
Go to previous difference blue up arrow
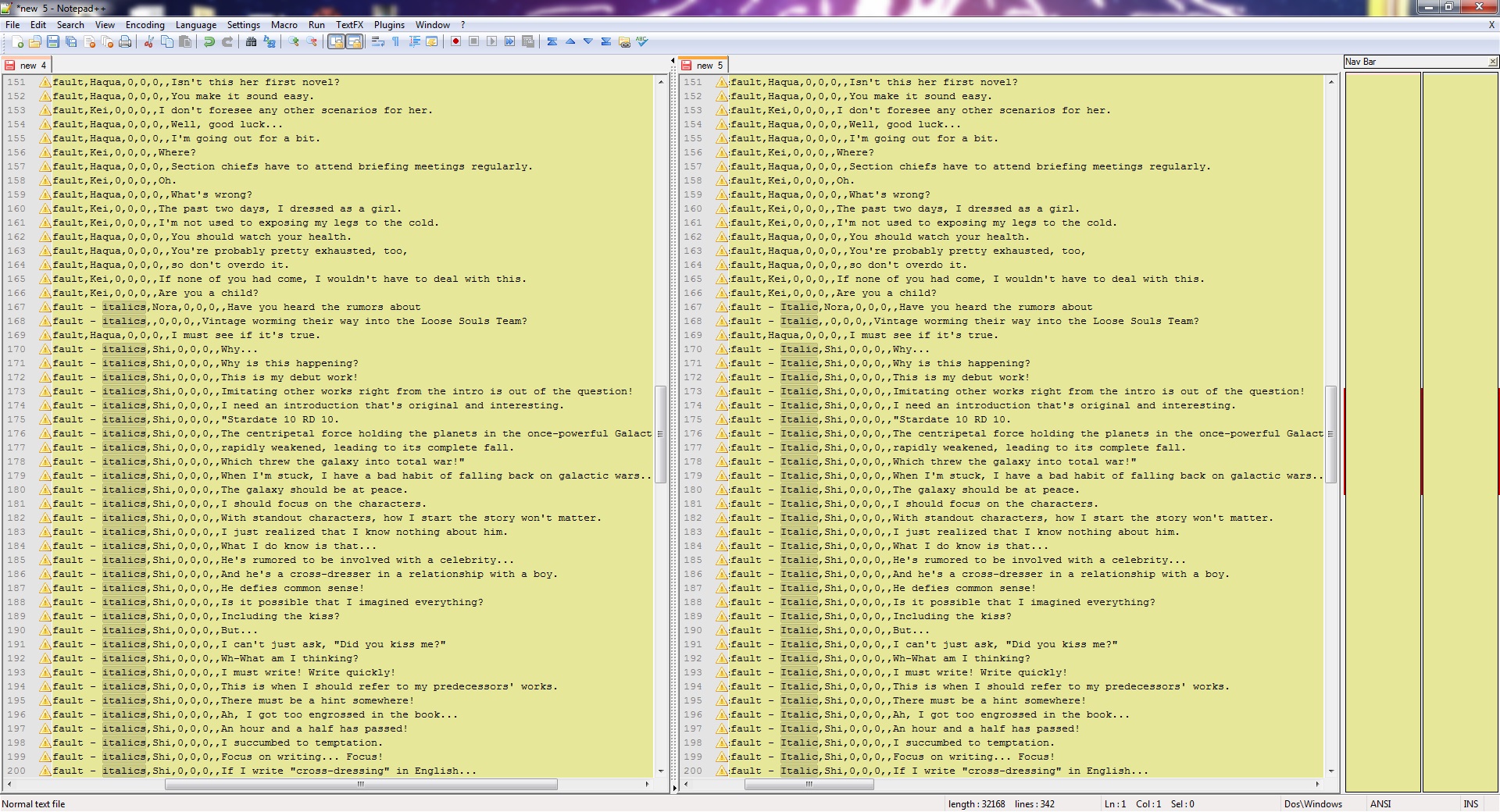pyautogui.click(x=570, y=42)
